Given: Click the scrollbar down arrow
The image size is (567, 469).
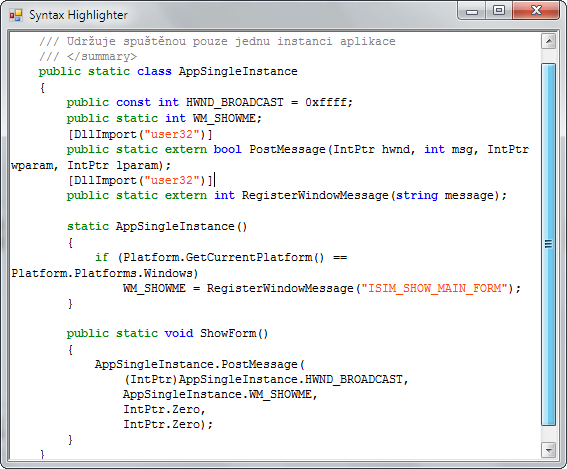Looking at the screenshot, I should pyautogui.click(x=548, y=450).
